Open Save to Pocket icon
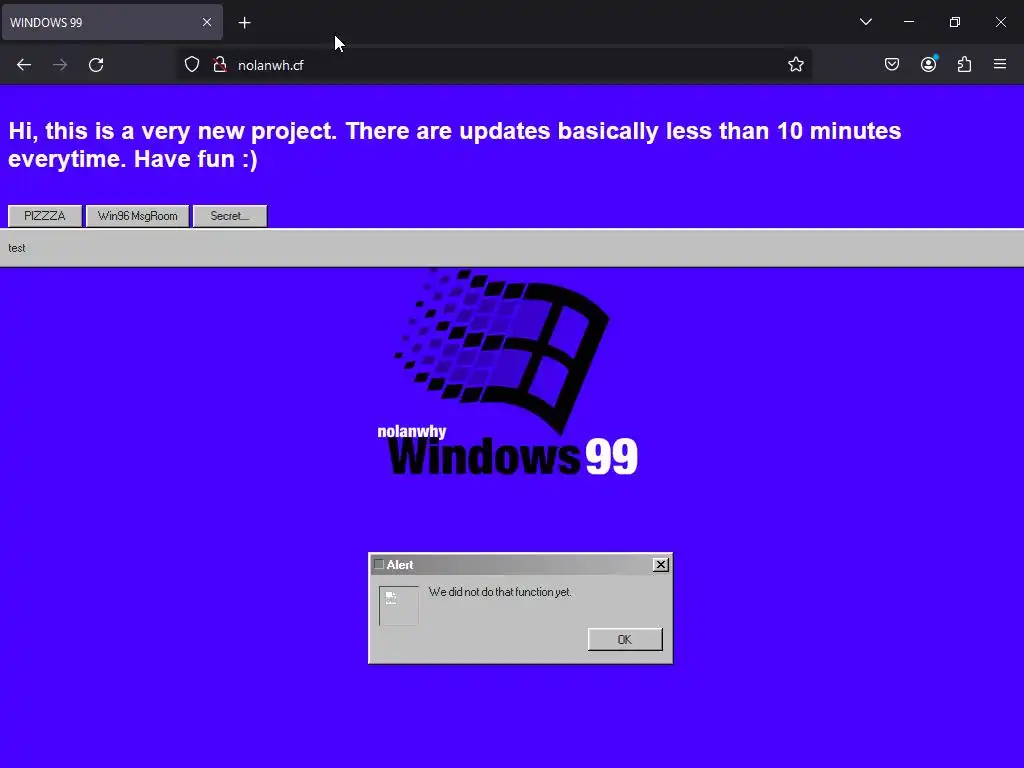1024x768 pixels. tap(892, 64)
